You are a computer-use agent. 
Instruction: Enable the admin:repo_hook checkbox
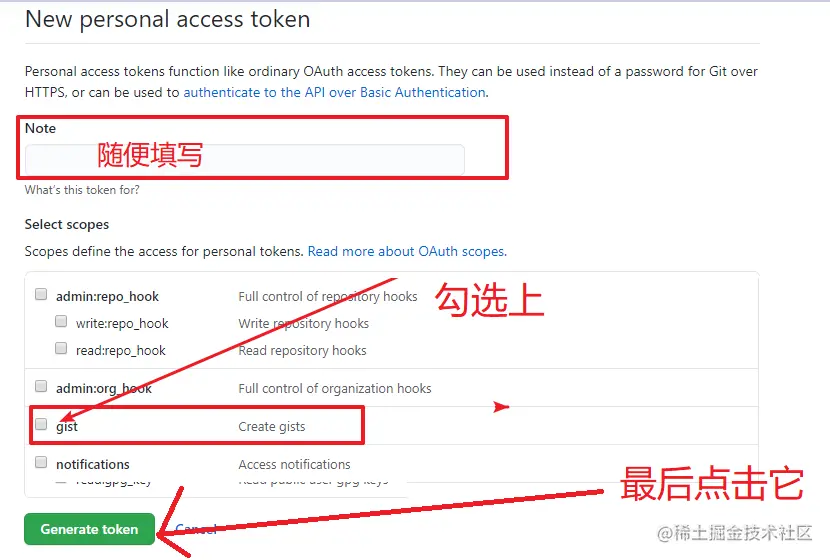41,294
